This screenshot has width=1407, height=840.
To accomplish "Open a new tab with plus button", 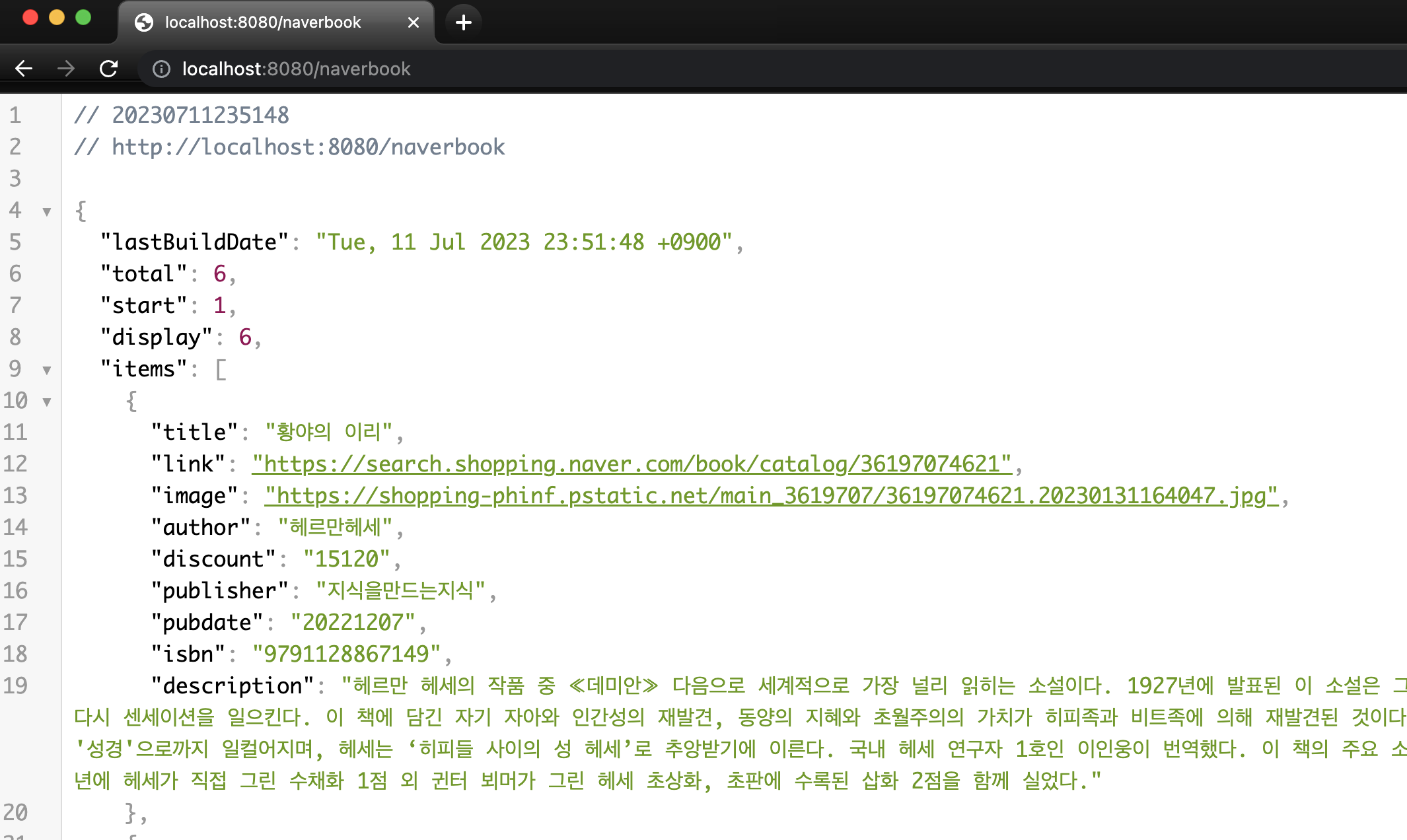I will click(464, 22).
